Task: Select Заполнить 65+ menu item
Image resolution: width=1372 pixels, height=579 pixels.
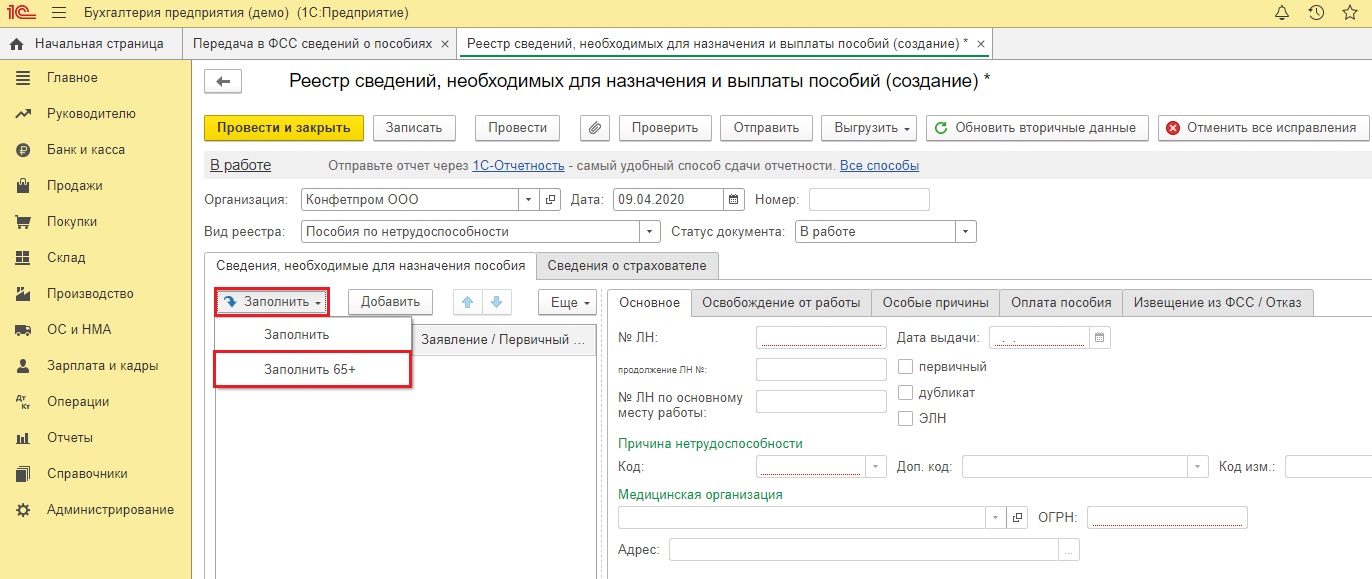Action: [x=312, y=369]
